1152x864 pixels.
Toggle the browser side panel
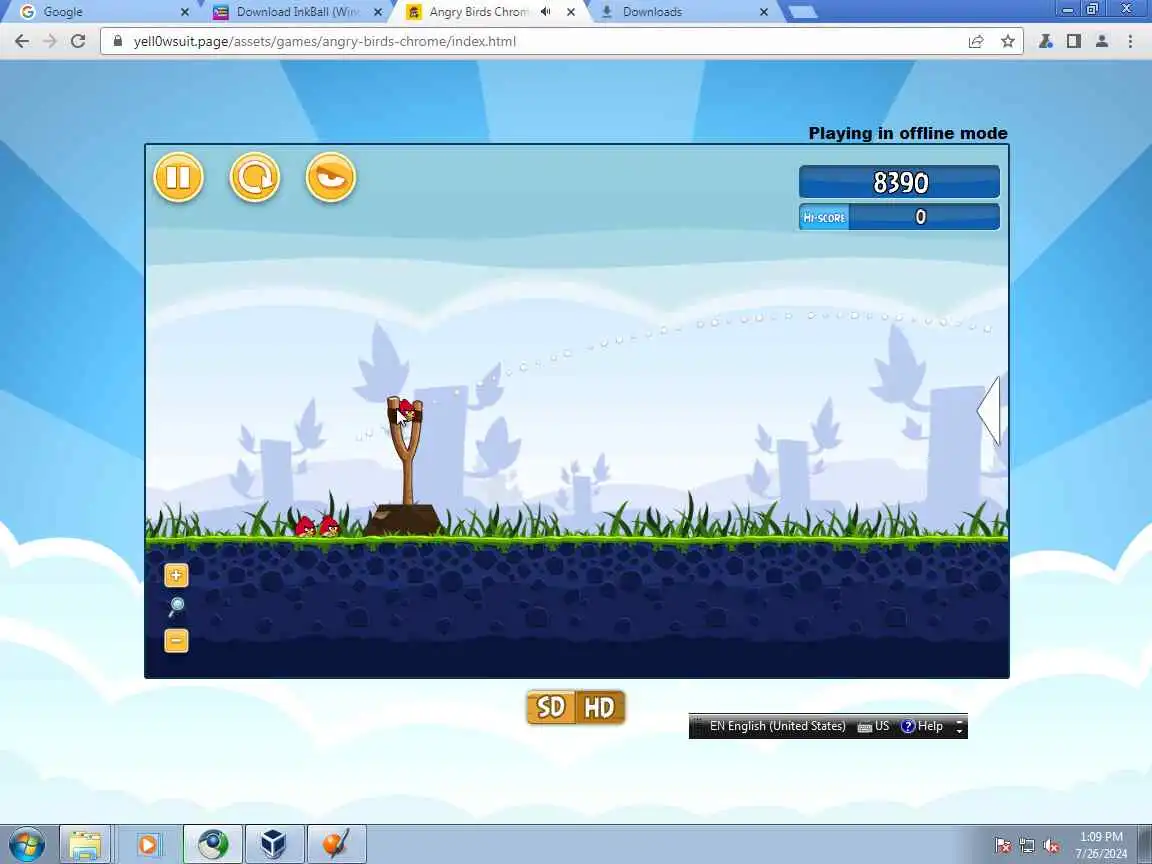(x=1073, y=41)
